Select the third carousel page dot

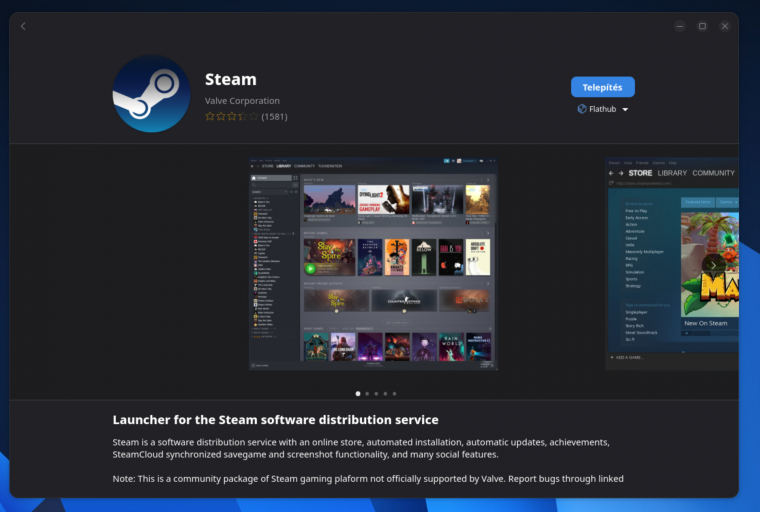(376, 394)
